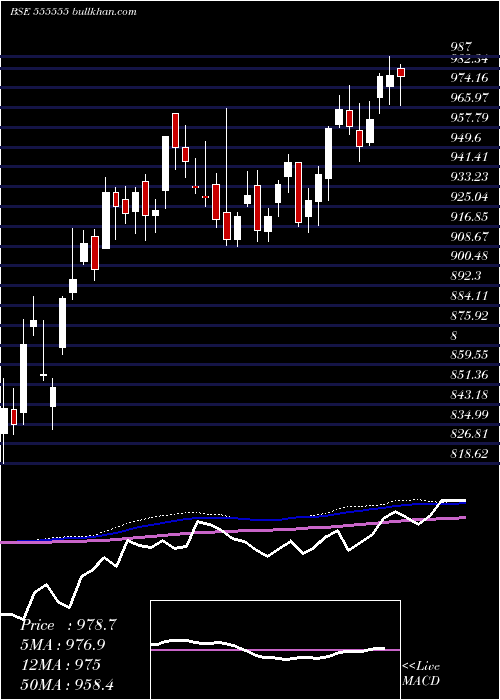
Task: Click the 949.6 price axis label
Action: click(x=466, y=138)
